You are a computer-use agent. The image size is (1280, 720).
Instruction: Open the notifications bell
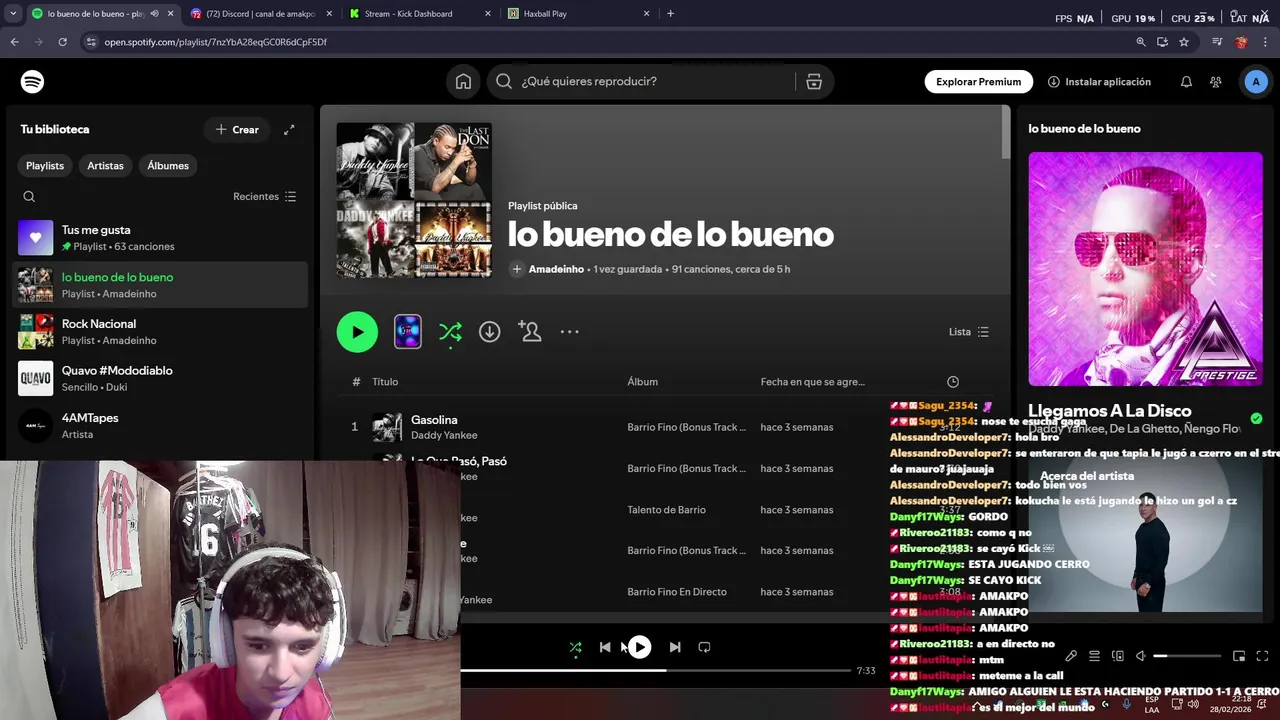pyautogui.click(x=1186, y=82)
